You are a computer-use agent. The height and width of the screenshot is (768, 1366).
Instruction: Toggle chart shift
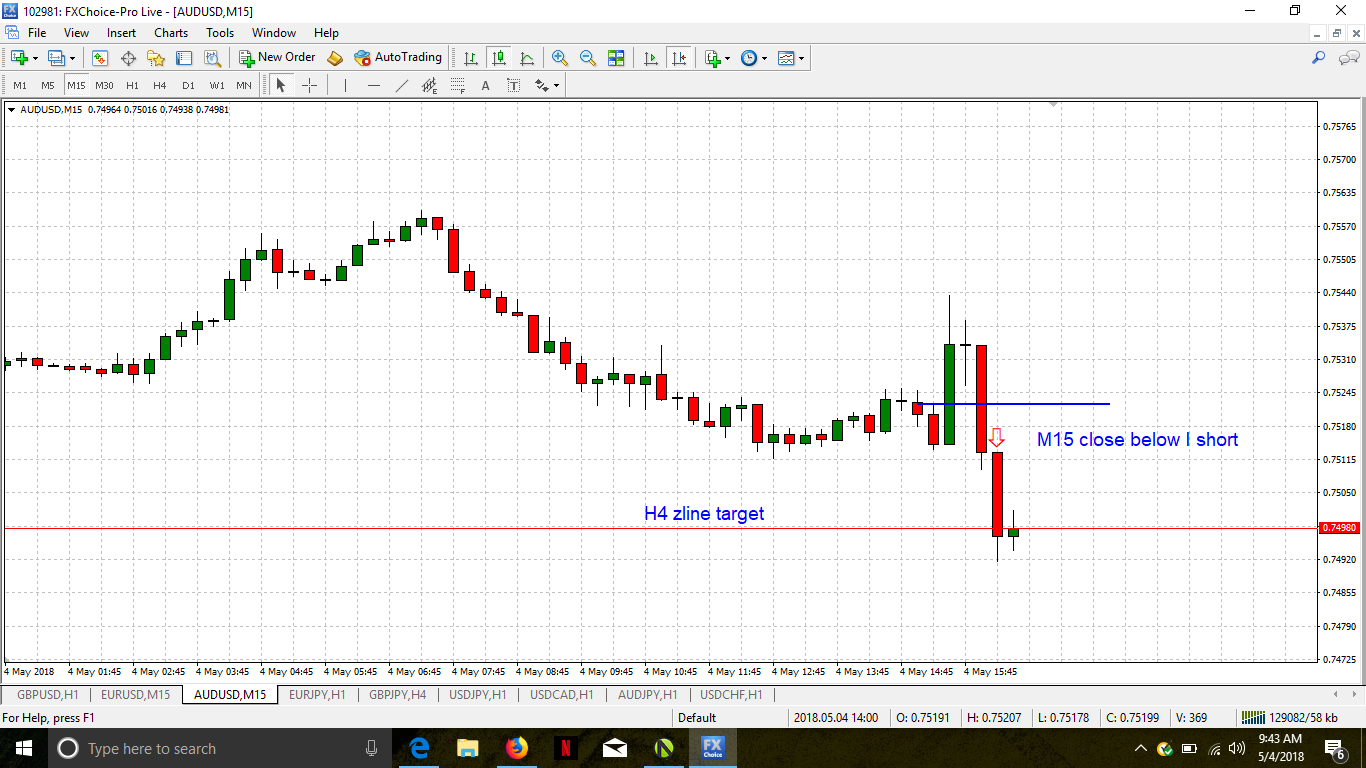point(679,58)
